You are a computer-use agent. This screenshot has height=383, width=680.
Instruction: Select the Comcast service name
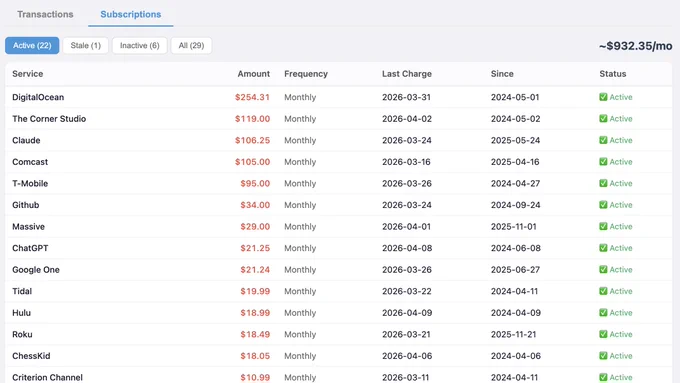pyautogui.click(x=30, y=162)
